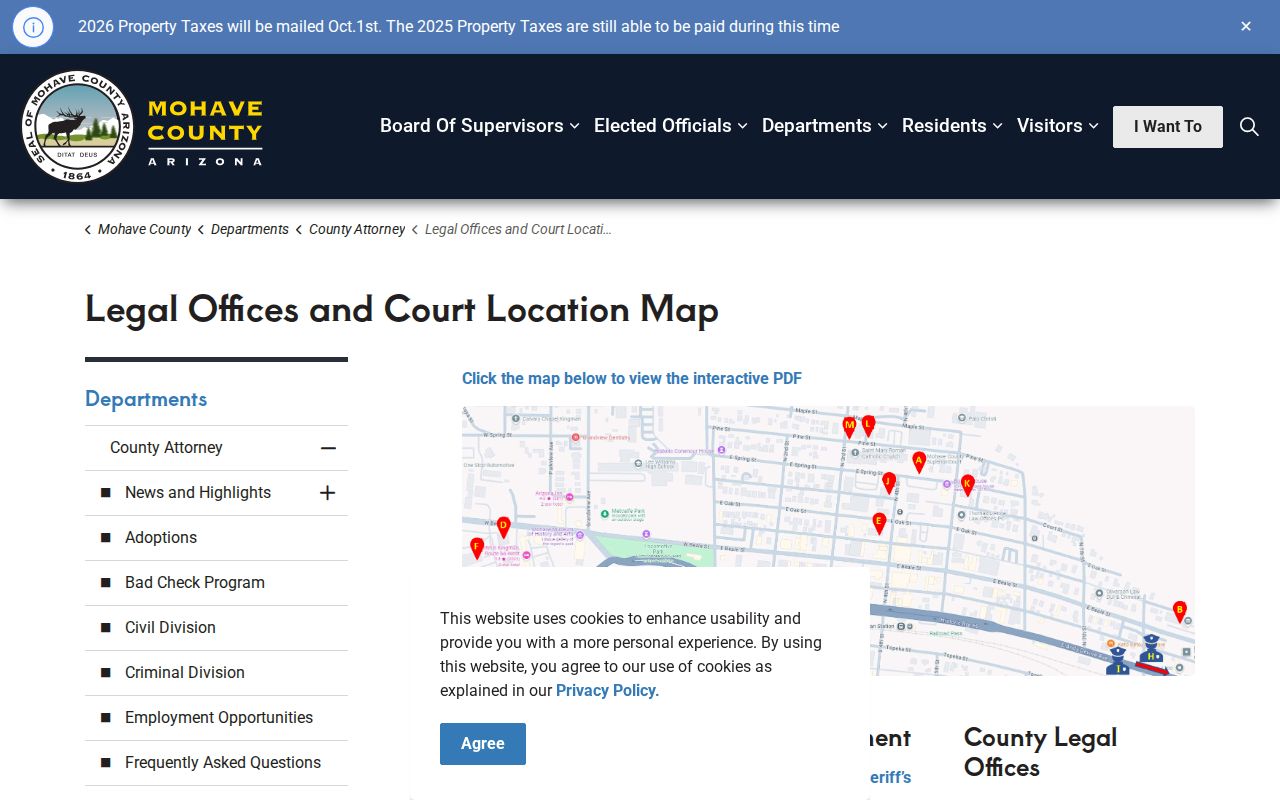Click red map marker L

tap(868, 425)
